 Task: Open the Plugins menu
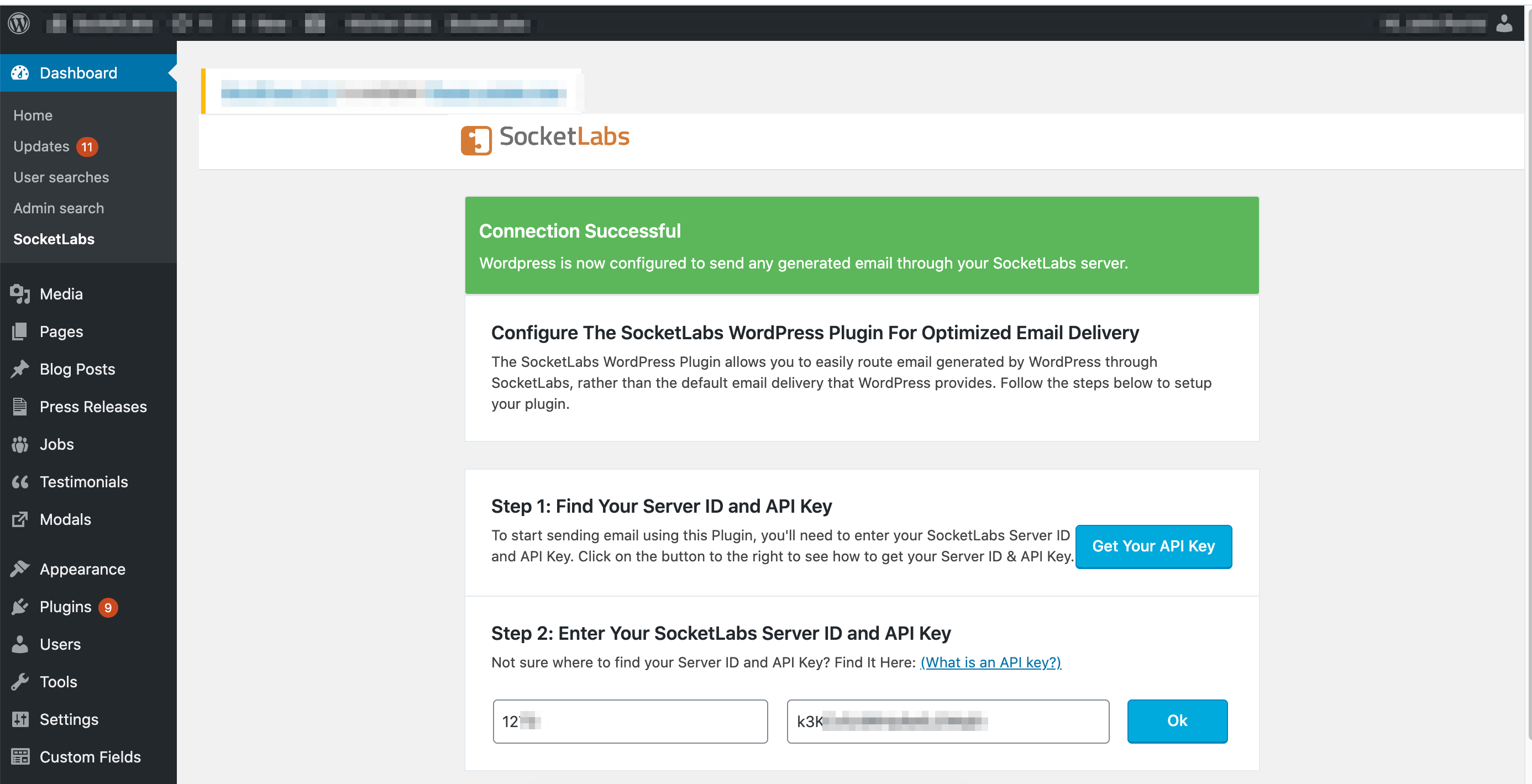point(88,607)
